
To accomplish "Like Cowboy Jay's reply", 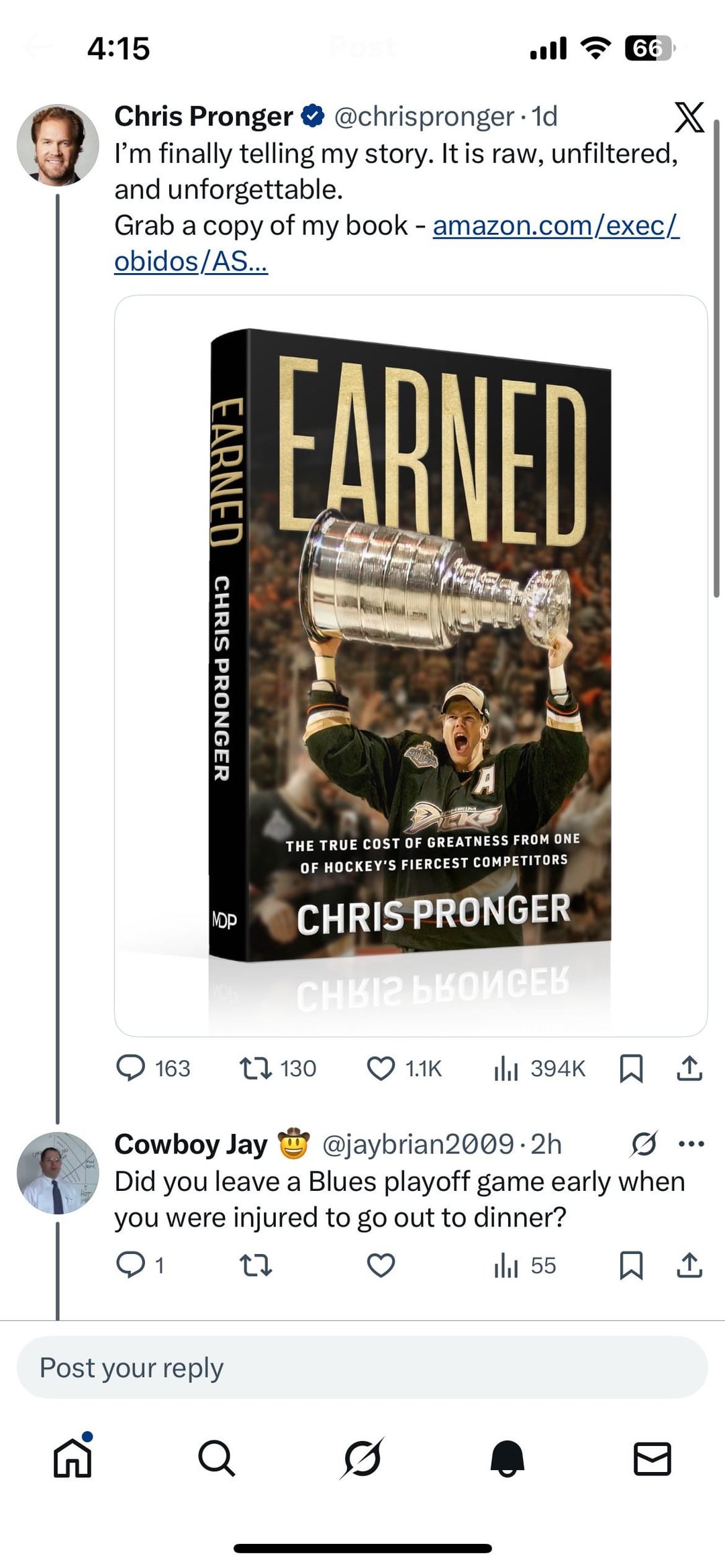I will [381, 1265].
